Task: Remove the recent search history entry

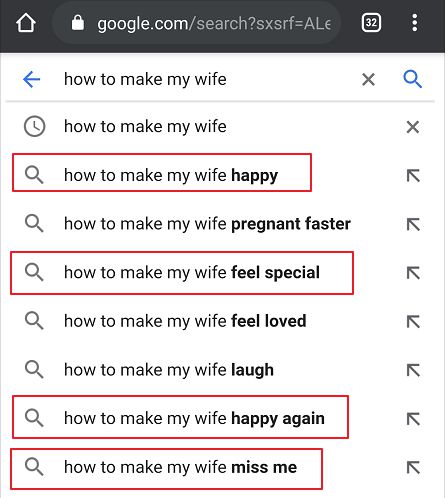Action: click(x=413, y=127)
